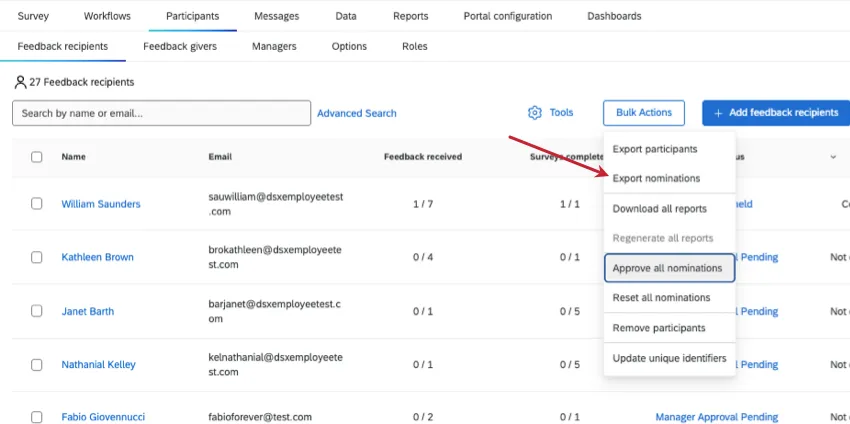The height and width of the screenshot is (424, 850).
Task: Click email brokathleen@dsxemployeetest.com
Action: [275, 257]
